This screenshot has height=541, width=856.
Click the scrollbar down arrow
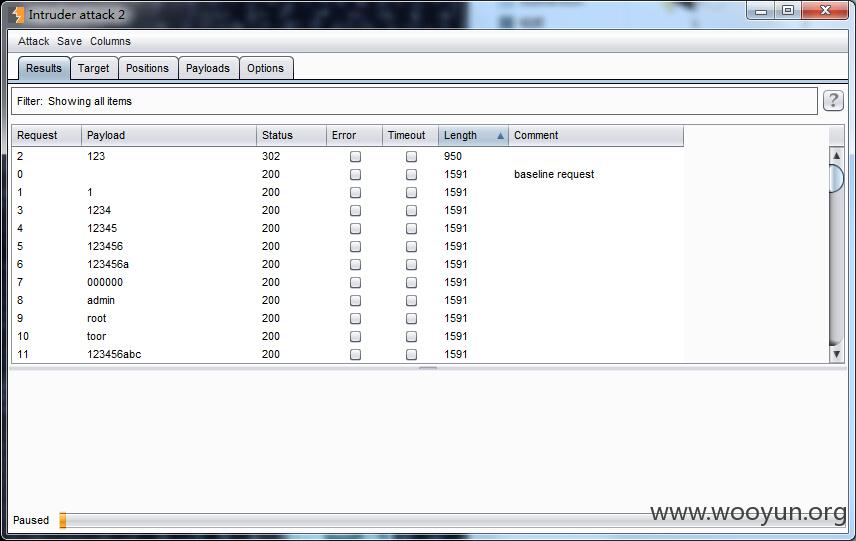tap(836, 354)
